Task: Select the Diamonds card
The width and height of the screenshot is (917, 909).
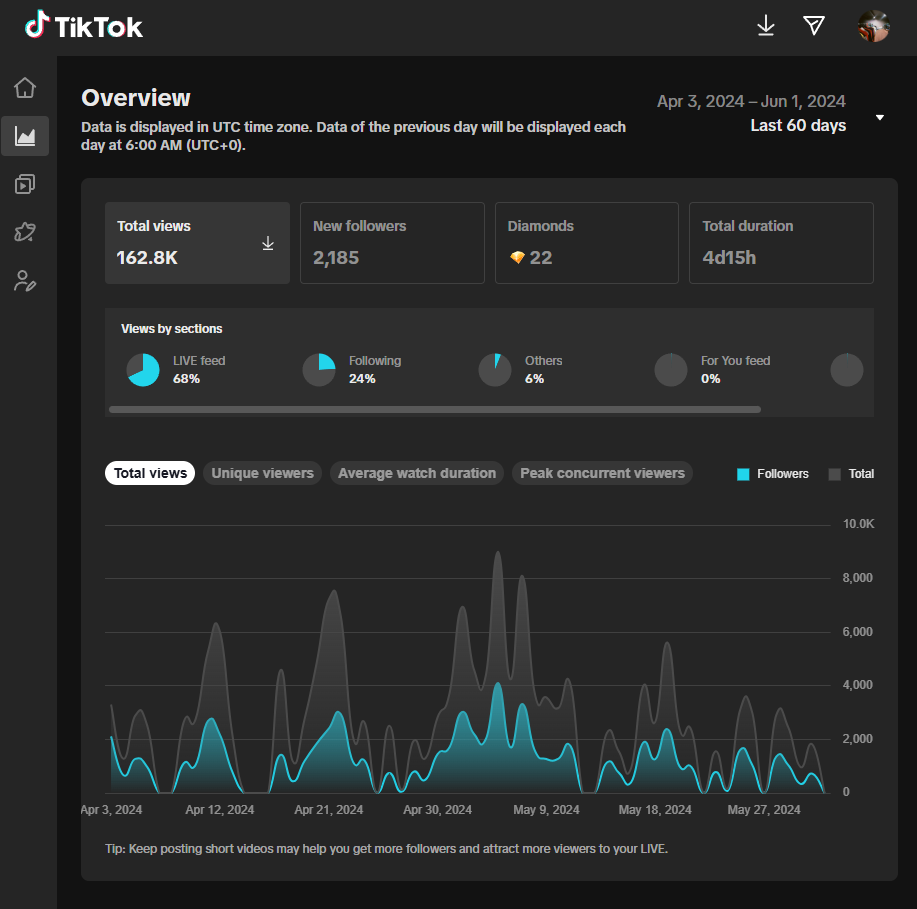Action: (x=587, y=243)
